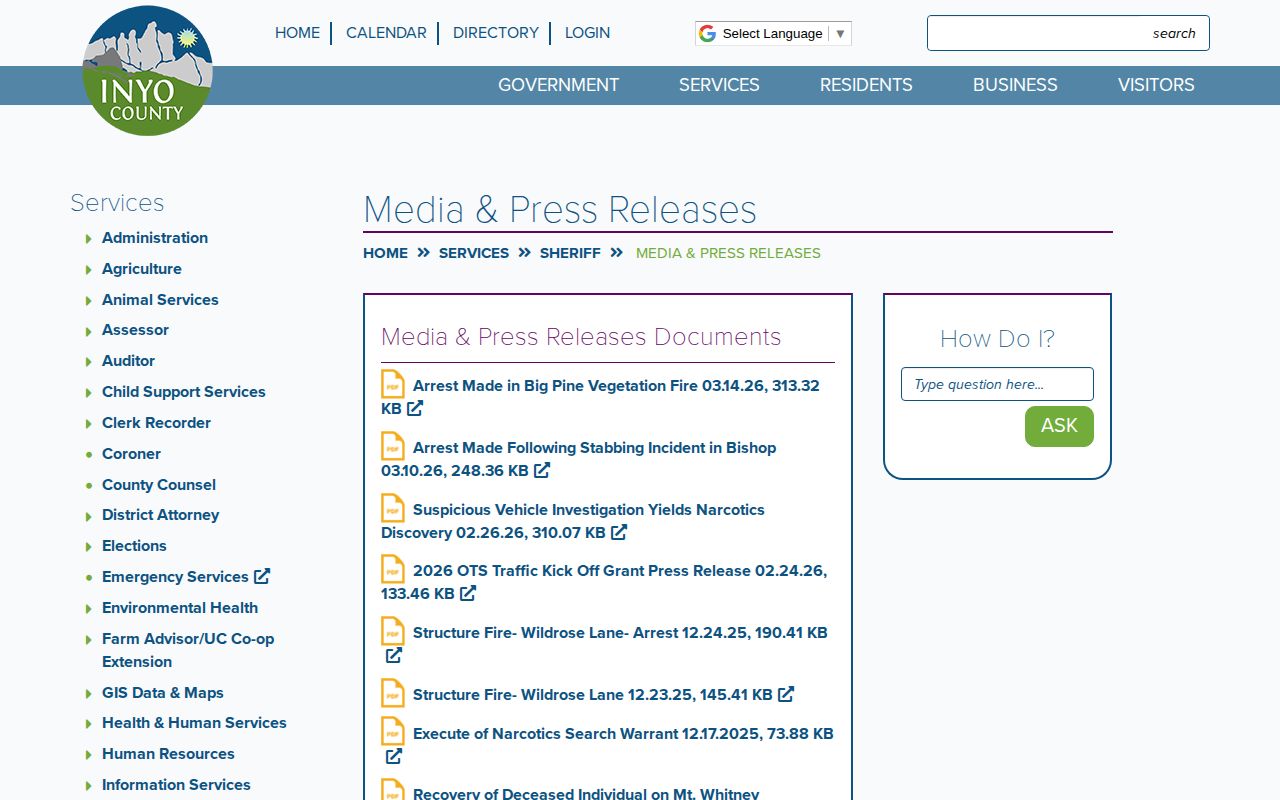This screenshot has width=1280, height=800.
Task: Go to Home in top navigation
Action: pyautogui.click(x=297, y=33)
